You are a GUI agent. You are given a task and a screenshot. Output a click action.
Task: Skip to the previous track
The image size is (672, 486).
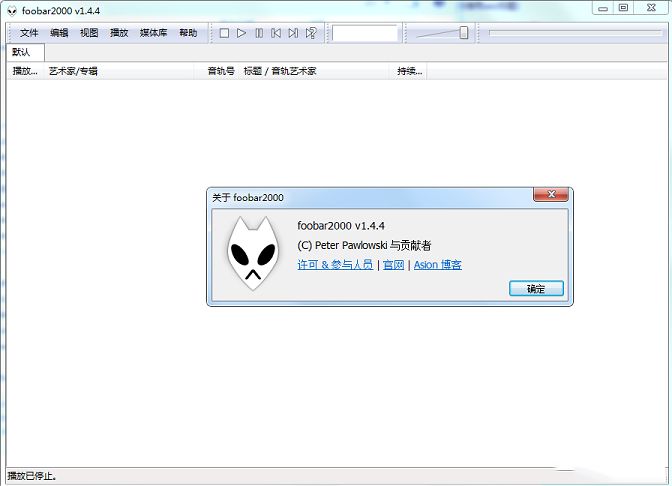[x=276, y=33]
